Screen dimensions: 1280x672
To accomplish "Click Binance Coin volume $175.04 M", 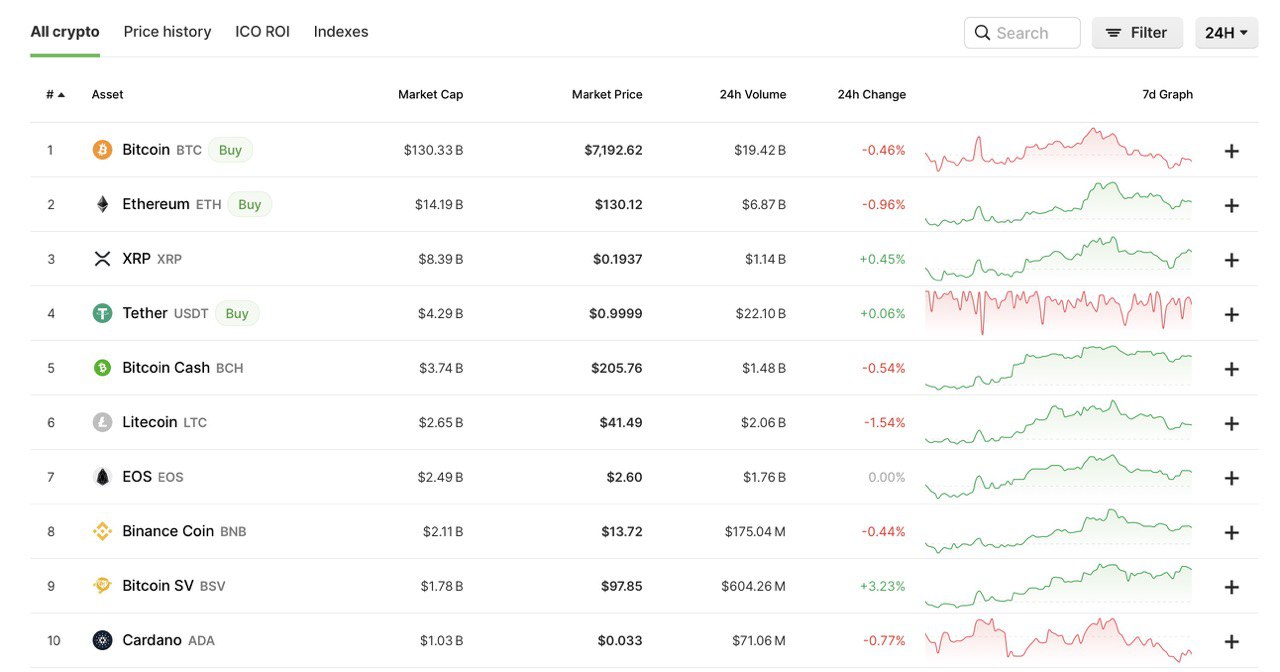I will (755, 531).
